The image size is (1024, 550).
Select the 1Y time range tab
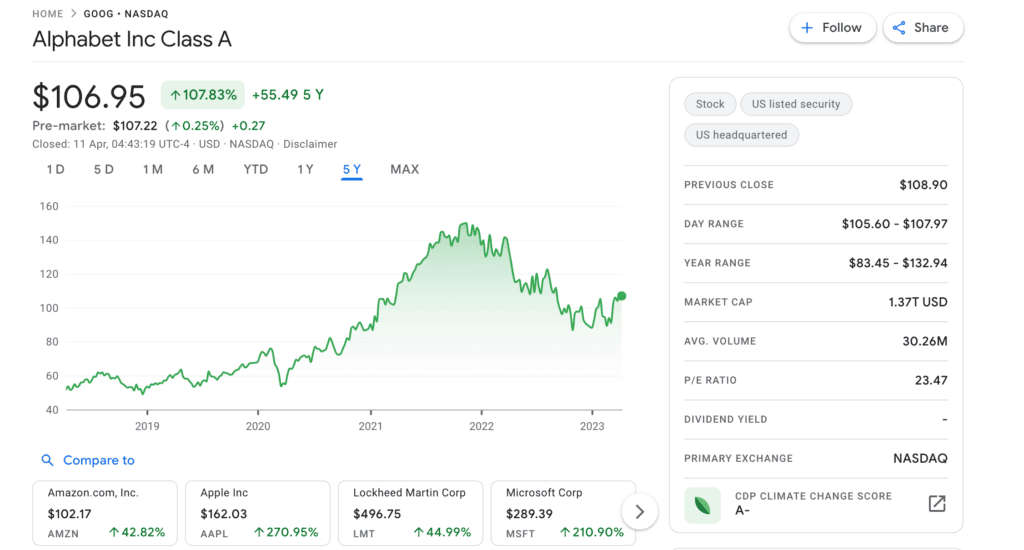tap(305, 169)
